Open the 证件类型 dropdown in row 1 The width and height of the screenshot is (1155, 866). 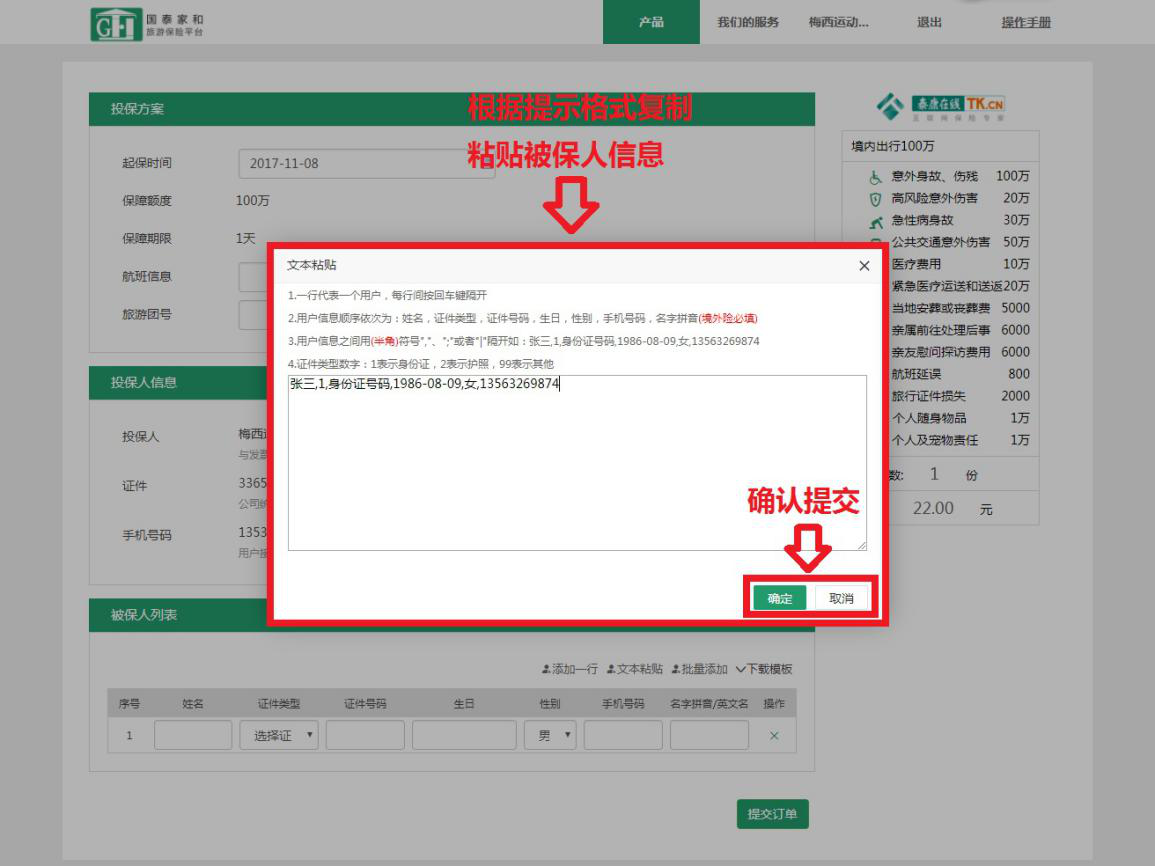(279, 736)
